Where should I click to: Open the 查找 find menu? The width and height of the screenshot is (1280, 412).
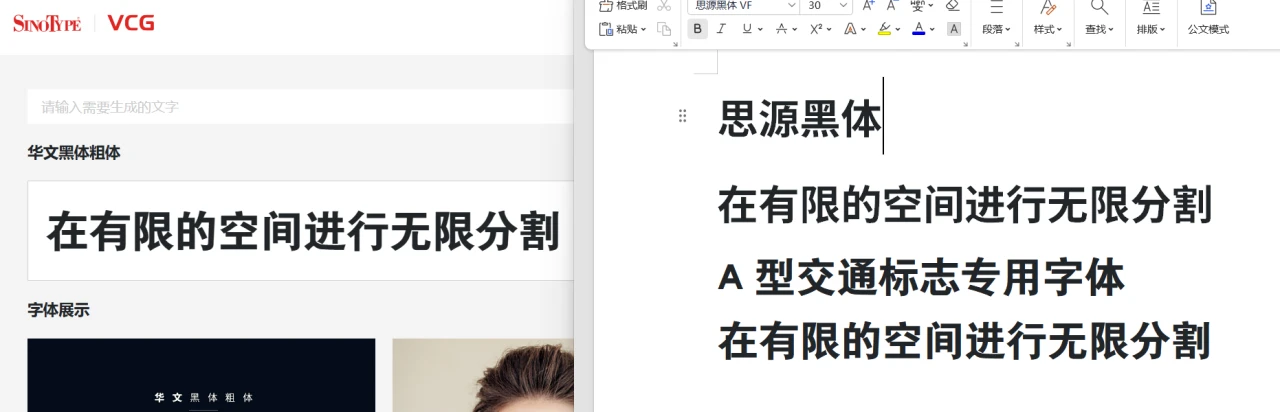[x=1099, y=19]
